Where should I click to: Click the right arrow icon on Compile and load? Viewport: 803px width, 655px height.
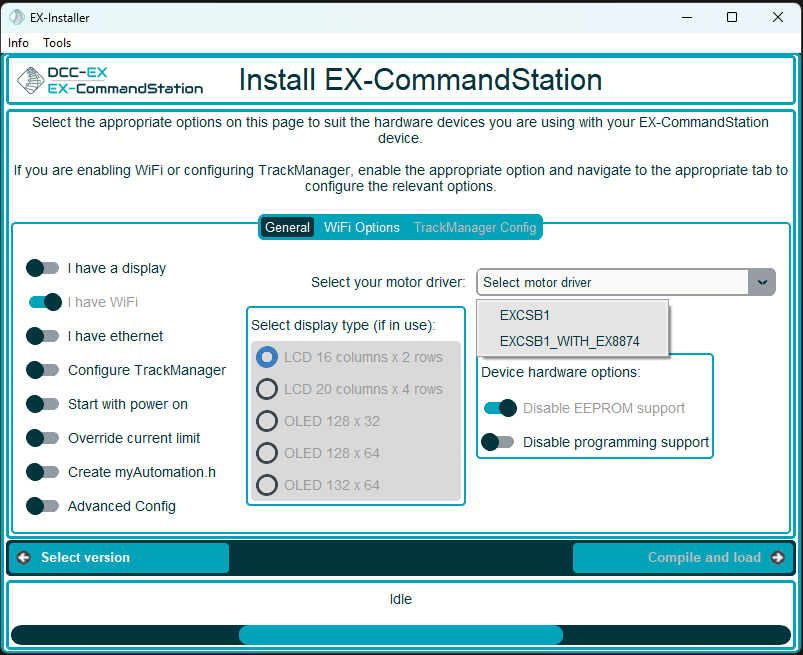(x=777, y=557)
